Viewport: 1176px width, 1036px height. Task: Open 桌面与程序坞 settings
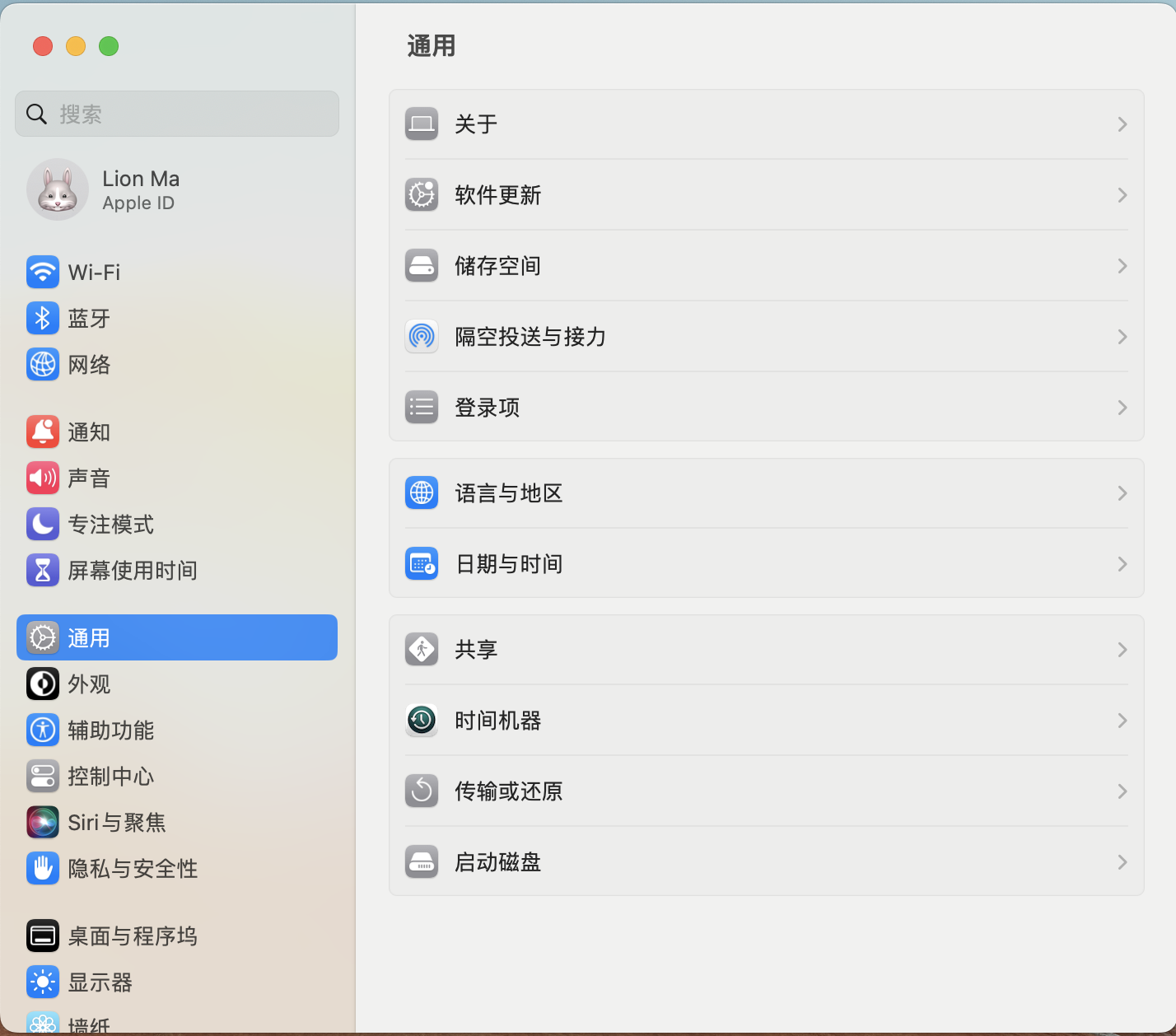tap(133, 936)
